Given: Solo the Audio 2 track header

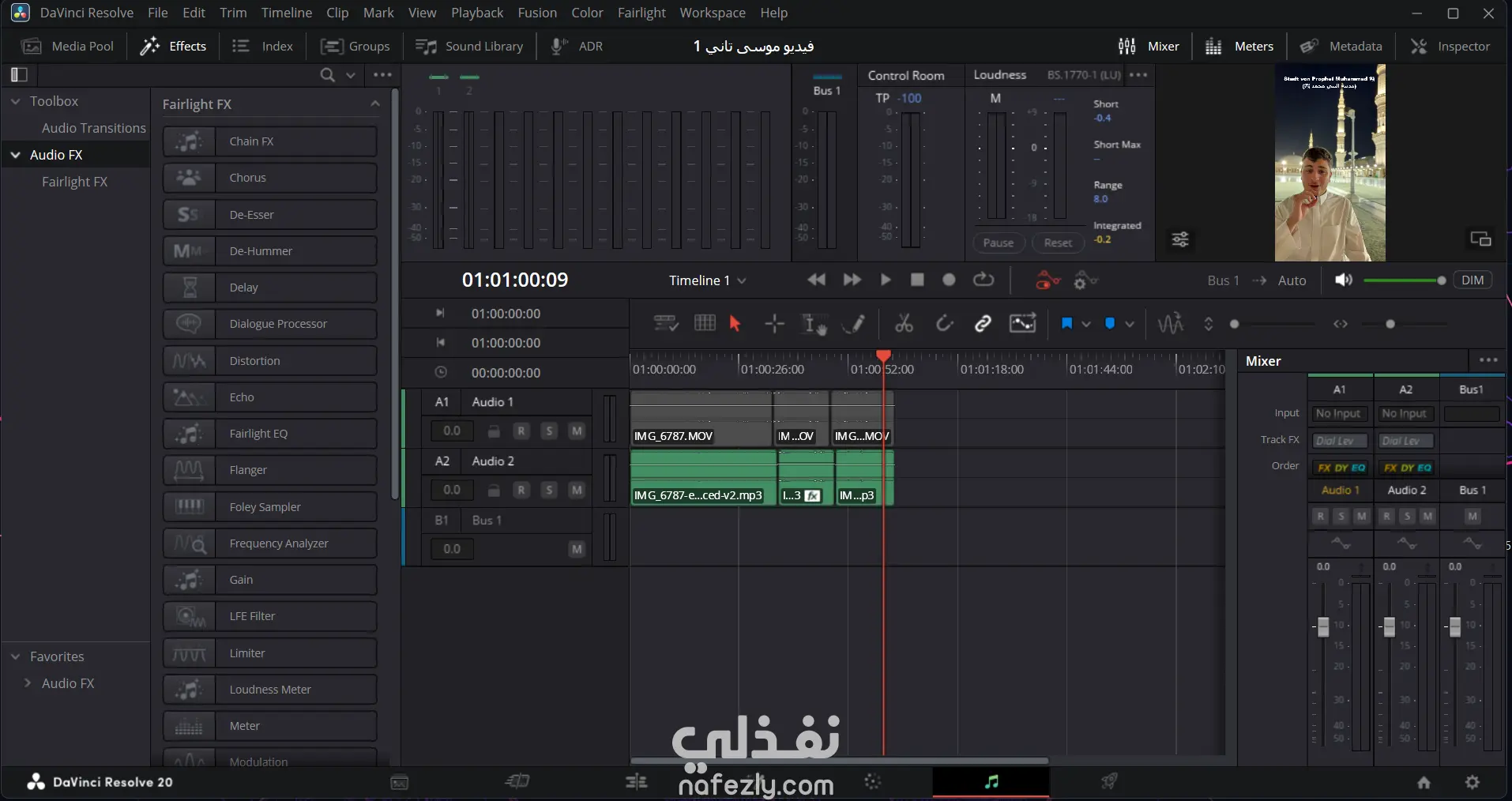Looking at the screenshot, I should (x=550, y=490).
